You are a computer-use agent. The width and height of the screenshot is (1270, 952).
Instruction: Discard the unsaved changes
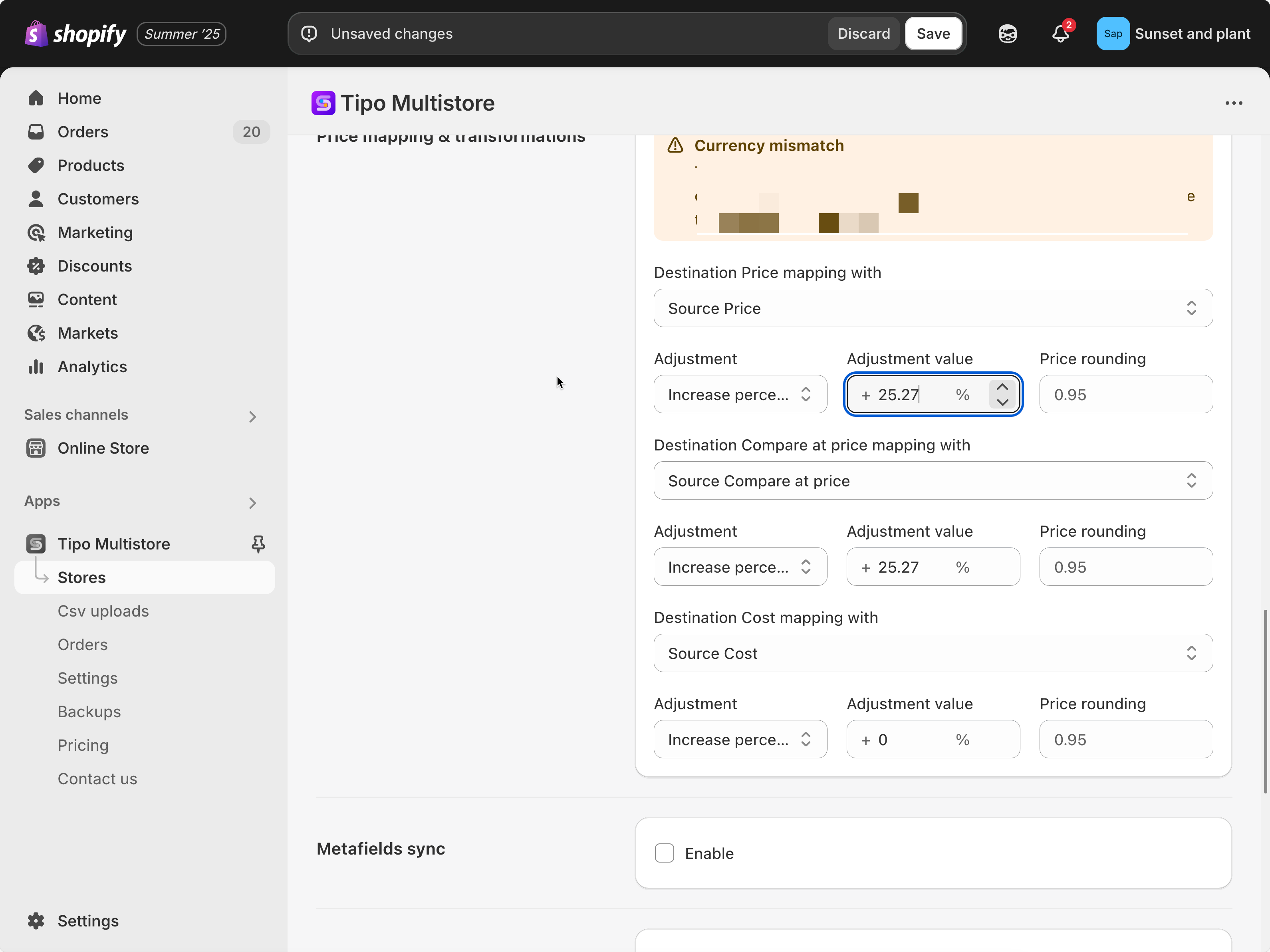[863, 34]
